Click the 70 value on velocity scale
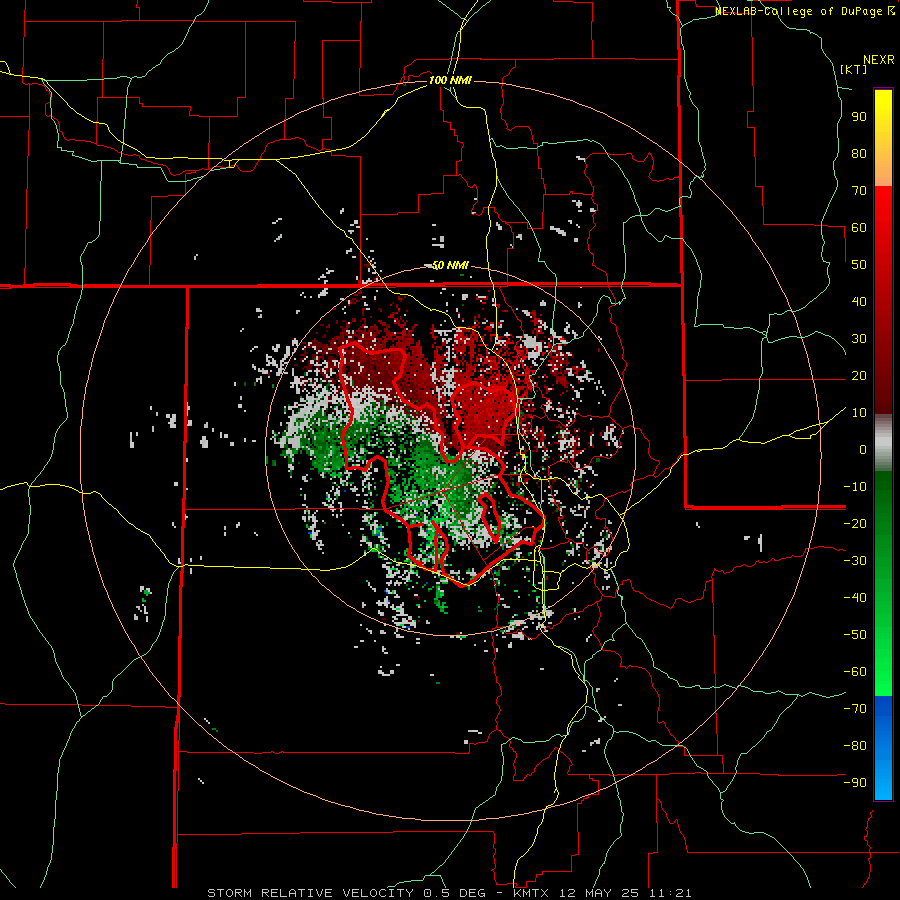This screenshot has height=900, width=900. 859,191
